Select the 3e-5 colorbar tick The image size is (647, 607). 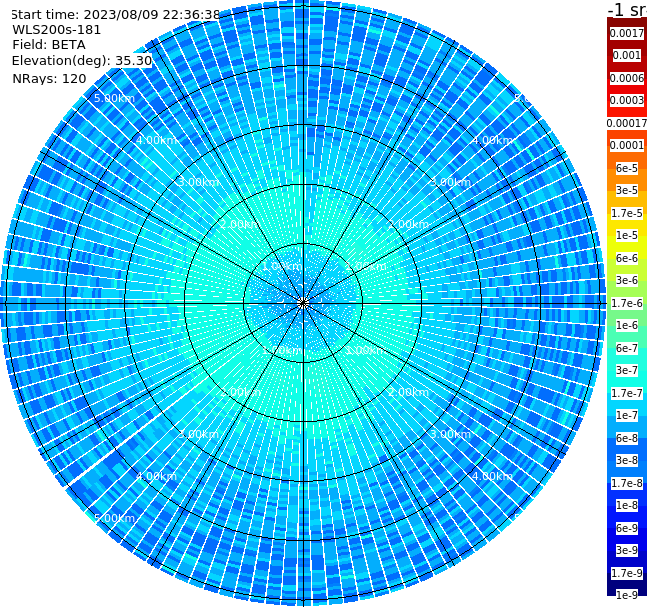[627, 190]
